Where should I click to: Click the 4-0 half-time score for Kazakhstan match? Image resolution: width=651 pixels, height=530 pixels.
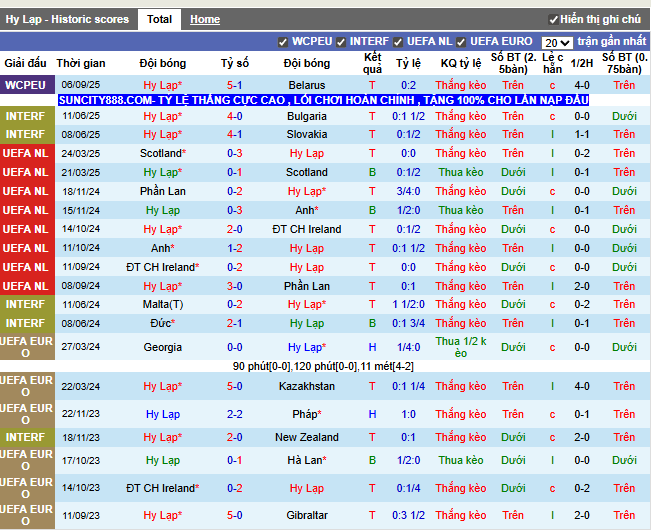click(x=582, y=386)
